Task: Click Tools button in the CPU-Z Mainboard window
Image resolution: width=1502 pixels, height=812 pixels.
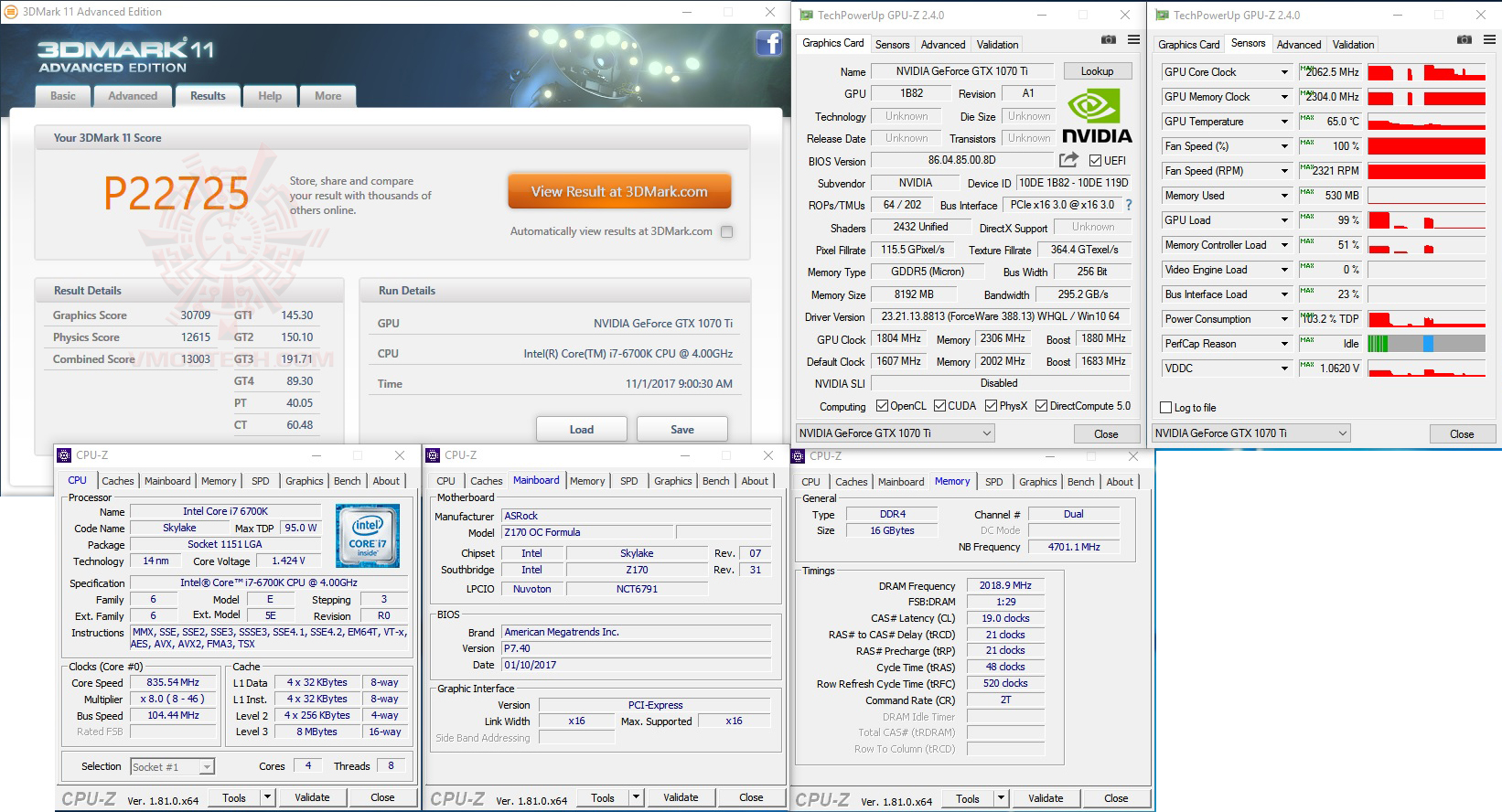Action: 603,797
